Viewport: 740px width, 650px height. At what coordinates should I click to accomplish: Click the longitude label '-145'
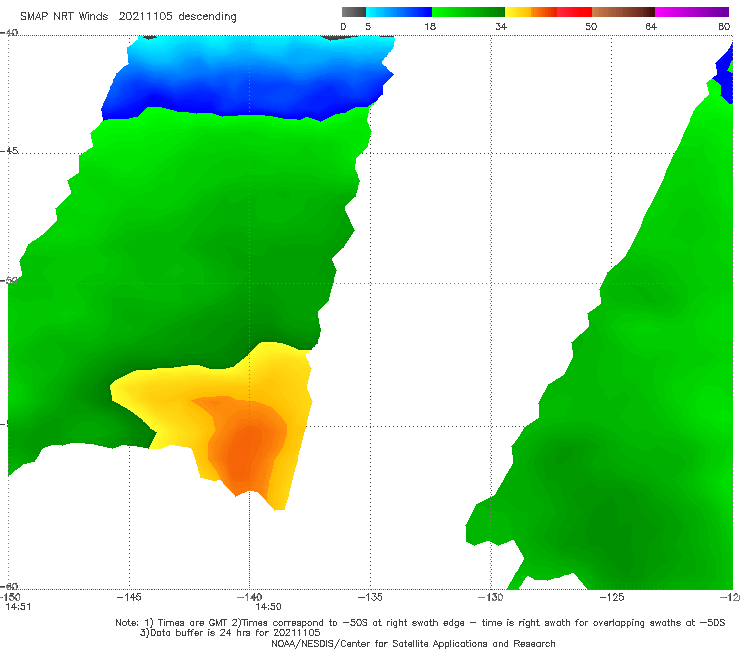pos(129,597)
